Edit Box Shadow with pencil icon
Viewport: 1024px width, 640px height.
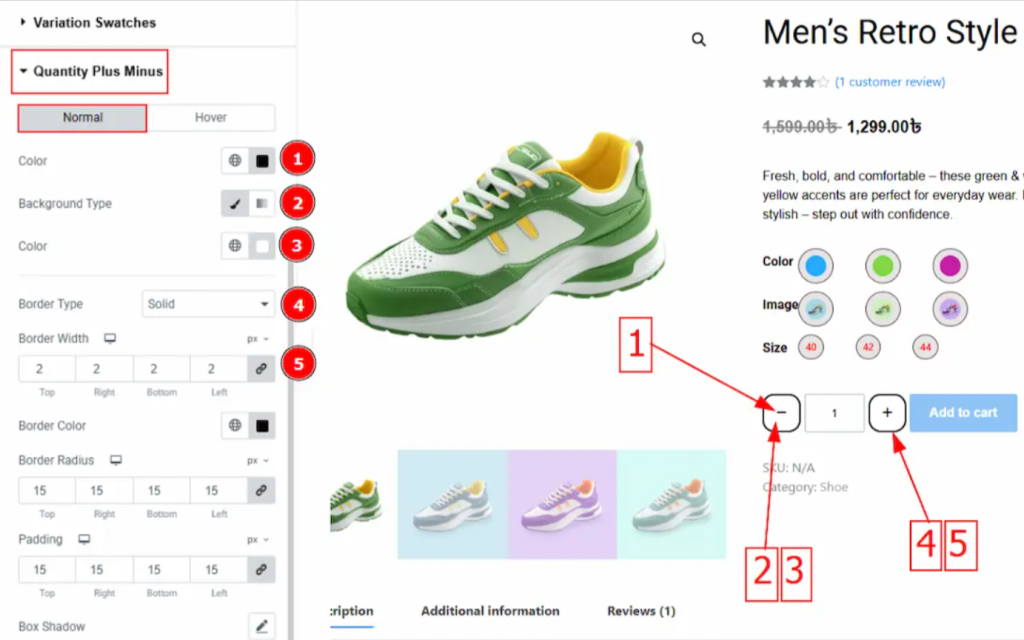262,627
